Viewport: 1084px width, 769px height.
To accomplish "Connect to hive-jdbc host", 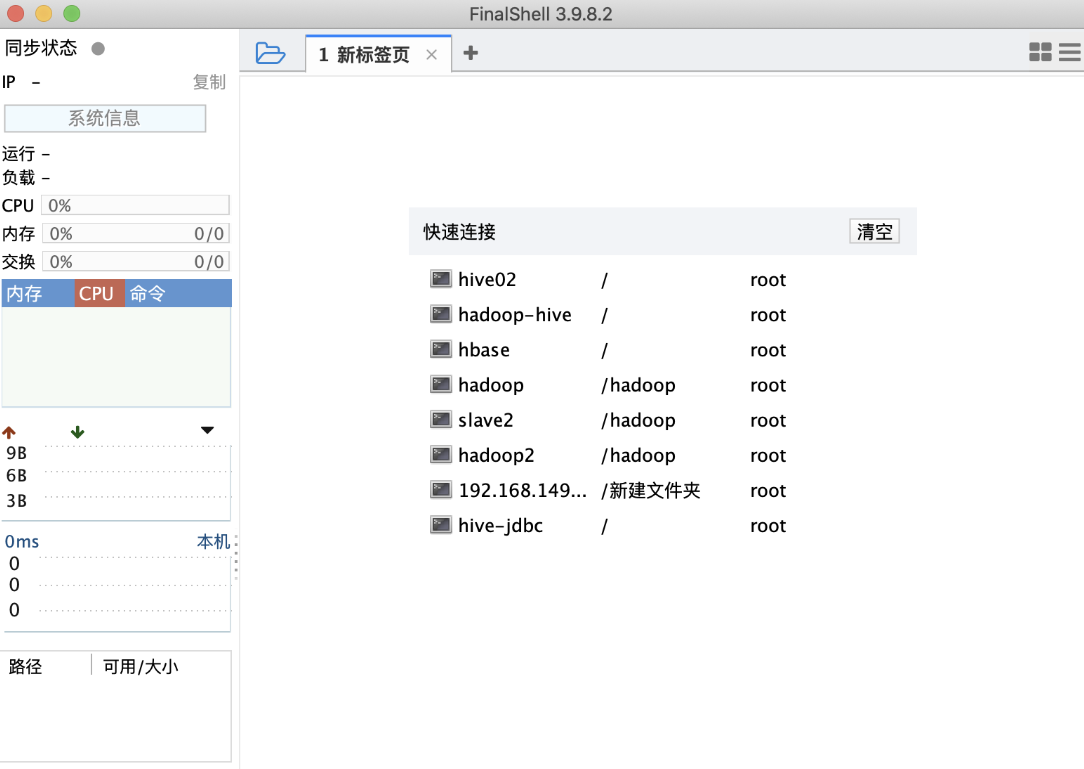I will coord(501,526).
